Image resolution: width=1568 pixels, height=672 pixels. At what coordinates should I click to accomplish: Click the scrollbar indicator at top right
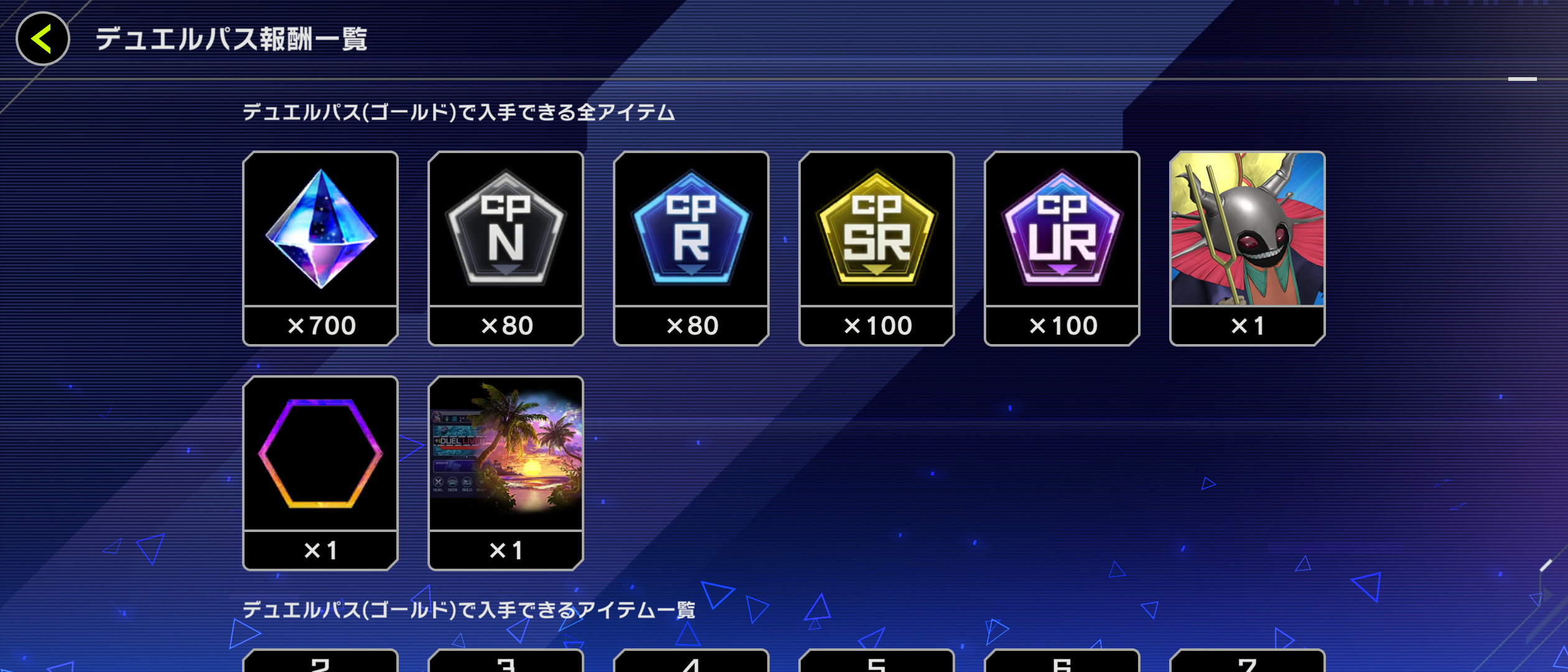point(1523,79)
